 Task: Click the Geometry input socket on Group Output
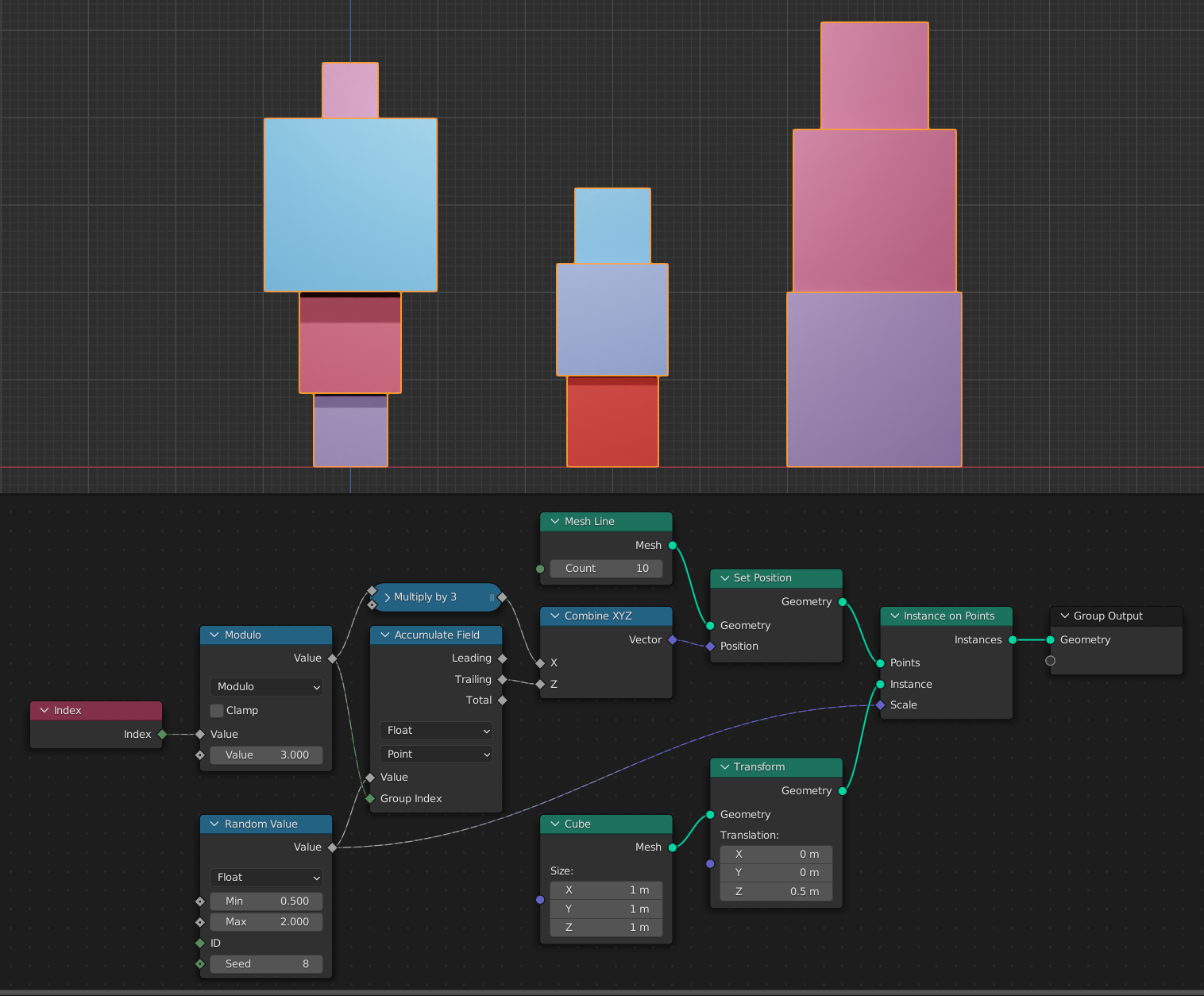coord(1050,639)
